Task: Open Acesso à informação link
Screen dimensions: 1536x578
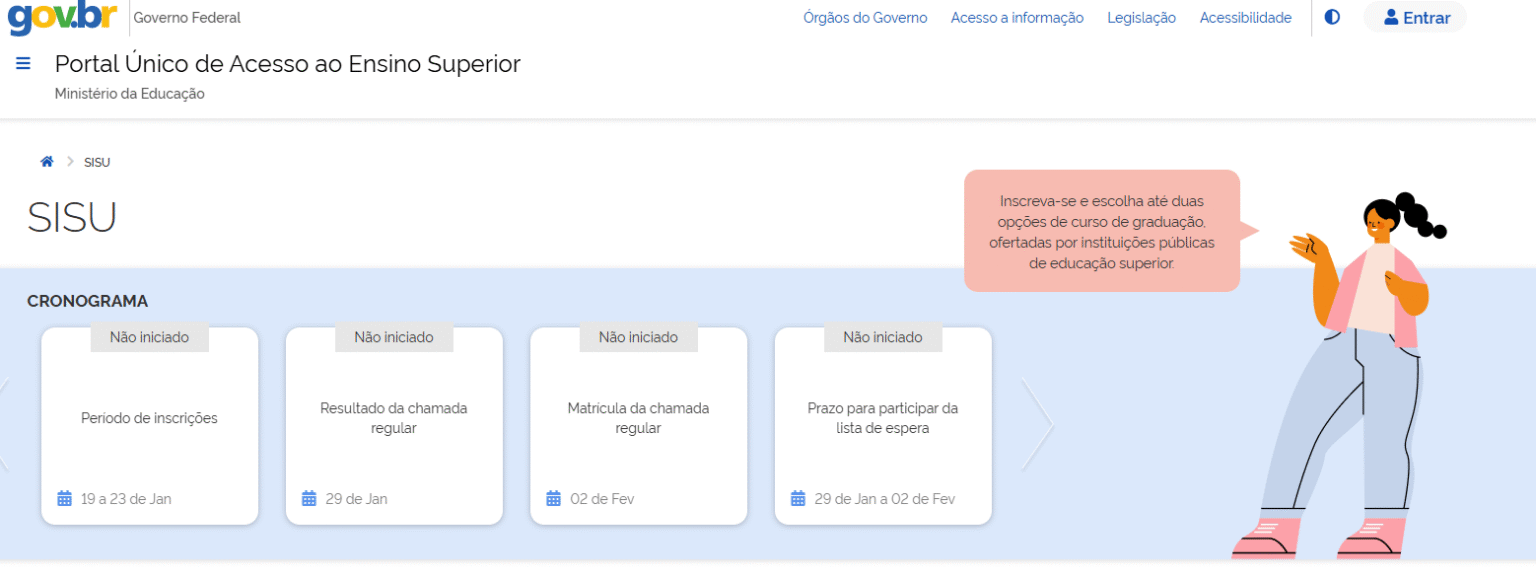Action: (x=1017, y=18)
